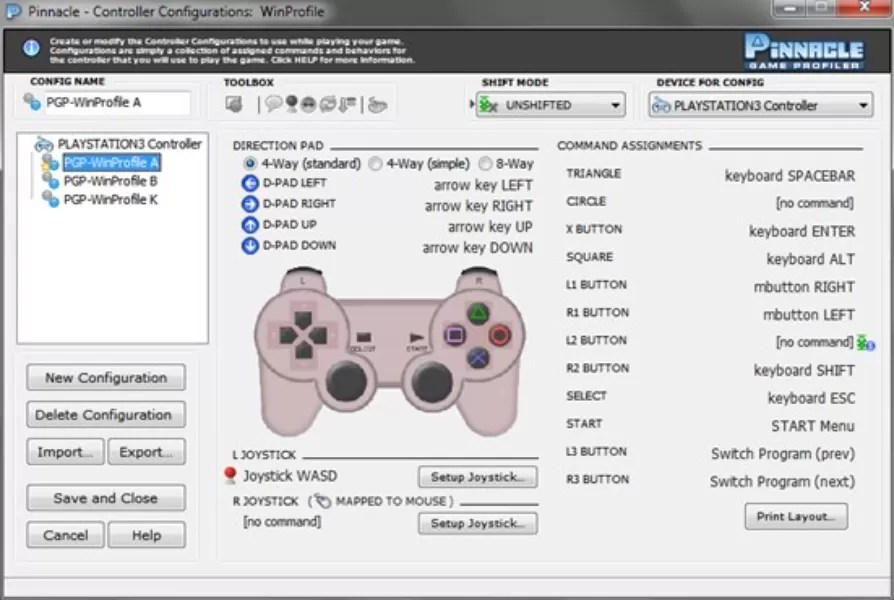Screen dimensions: 894x600
Task: Click the blue X button on the controller image
Action: [x=478, y=358]
